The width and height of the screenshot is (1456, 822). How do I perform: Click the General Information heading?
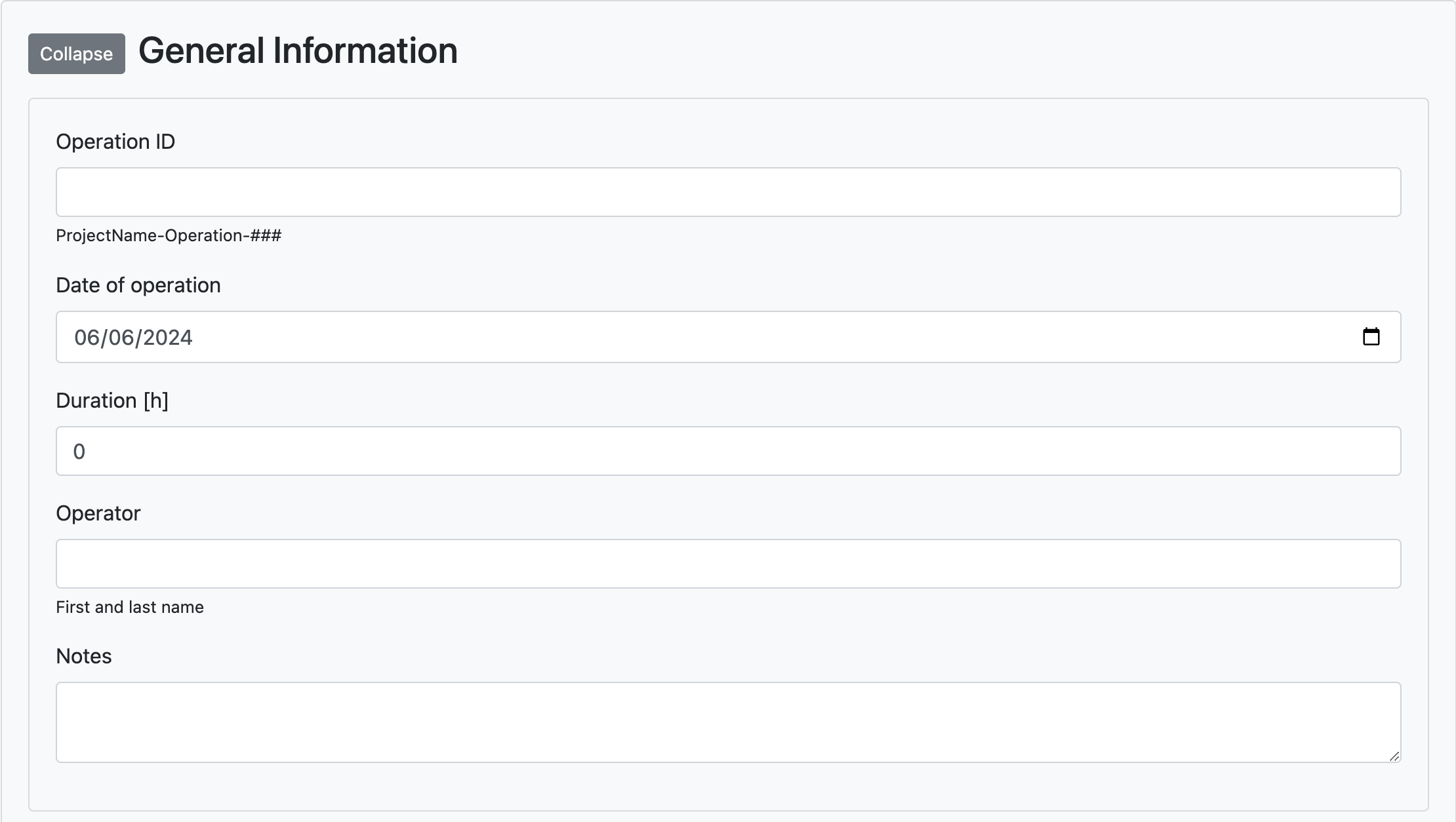tap(298, 51)
